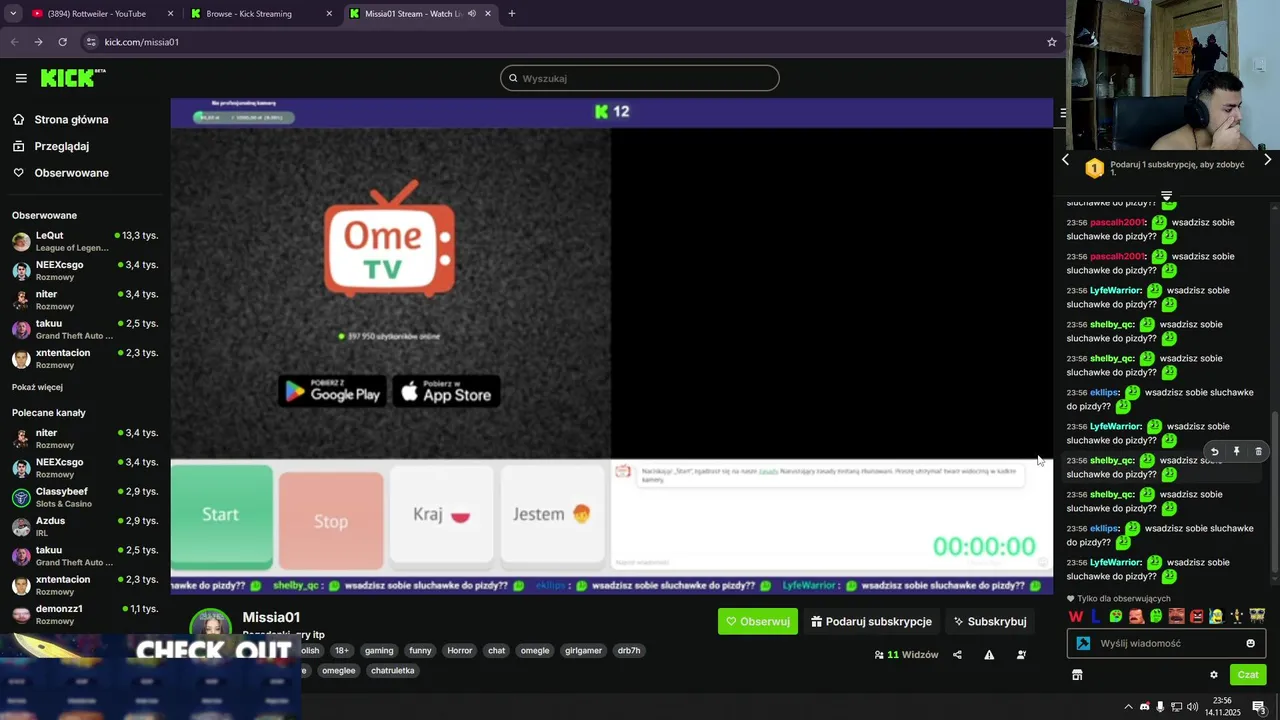Click the reply icon on hovered message
This screenshot has height=720, width=1280.
click(x=1214, y=452)
